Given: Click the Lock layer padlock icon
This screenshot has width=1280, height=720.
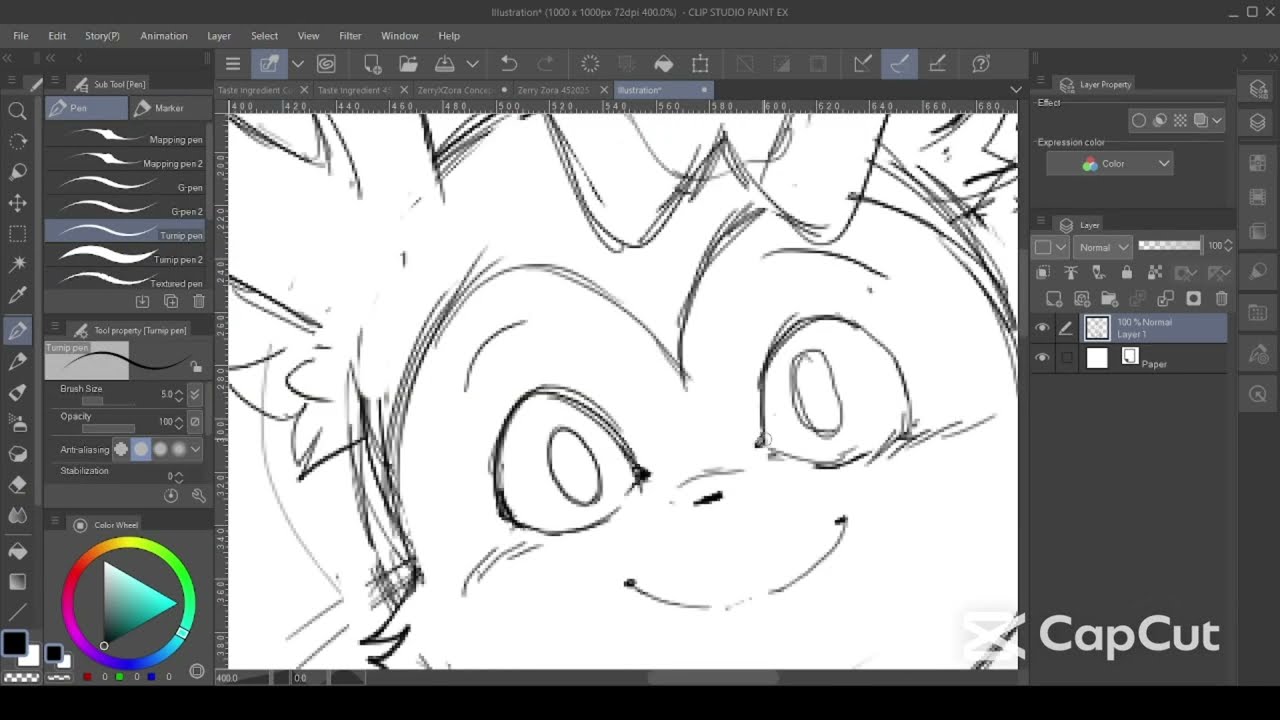Looking at the screenshot, I should 1127,272.
